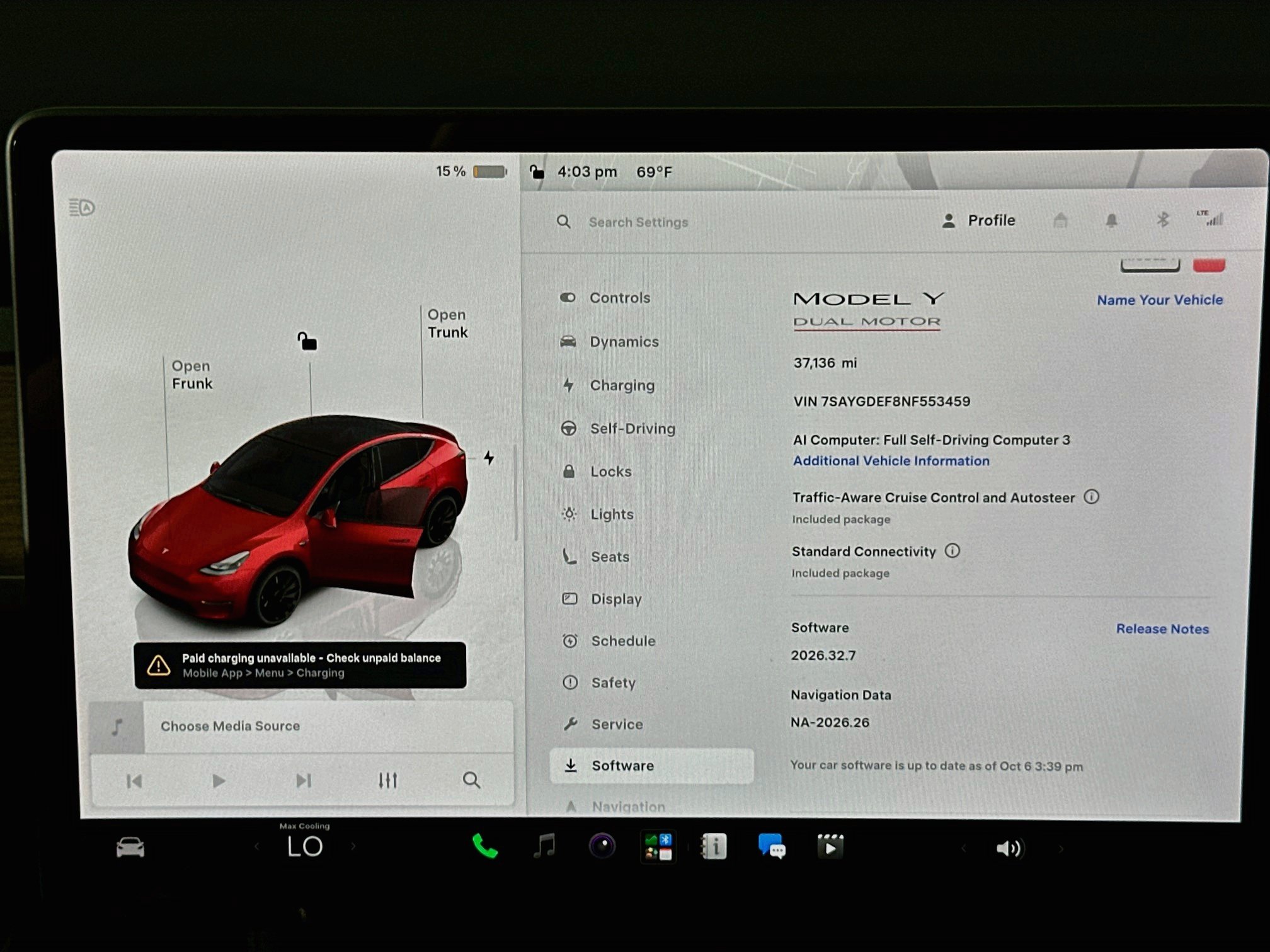Screen dimensions: 1270x952
Task: Increase volume with the right chevron
Action: point(1061,849)
